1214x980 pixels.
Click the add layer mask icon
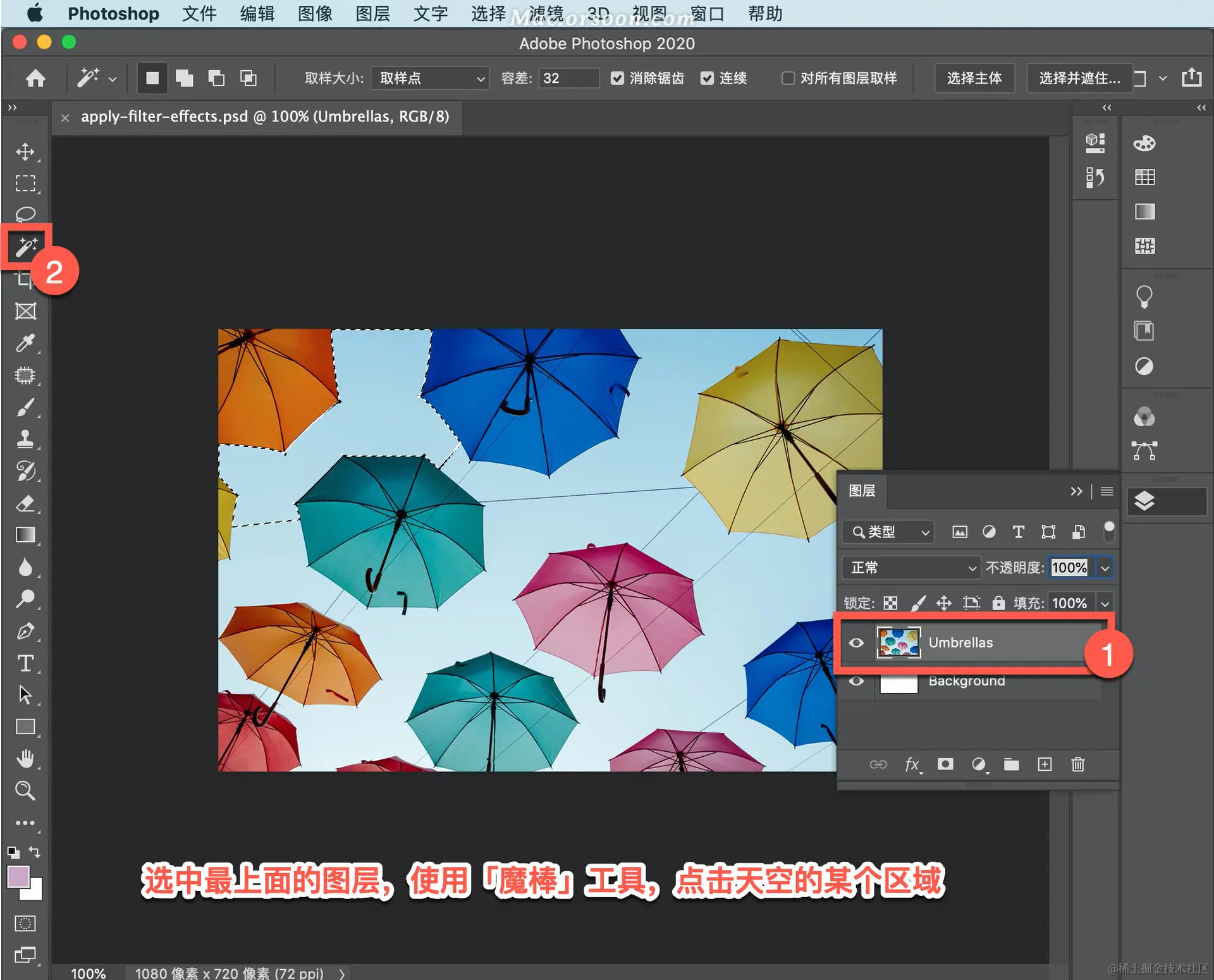point(945,764)
